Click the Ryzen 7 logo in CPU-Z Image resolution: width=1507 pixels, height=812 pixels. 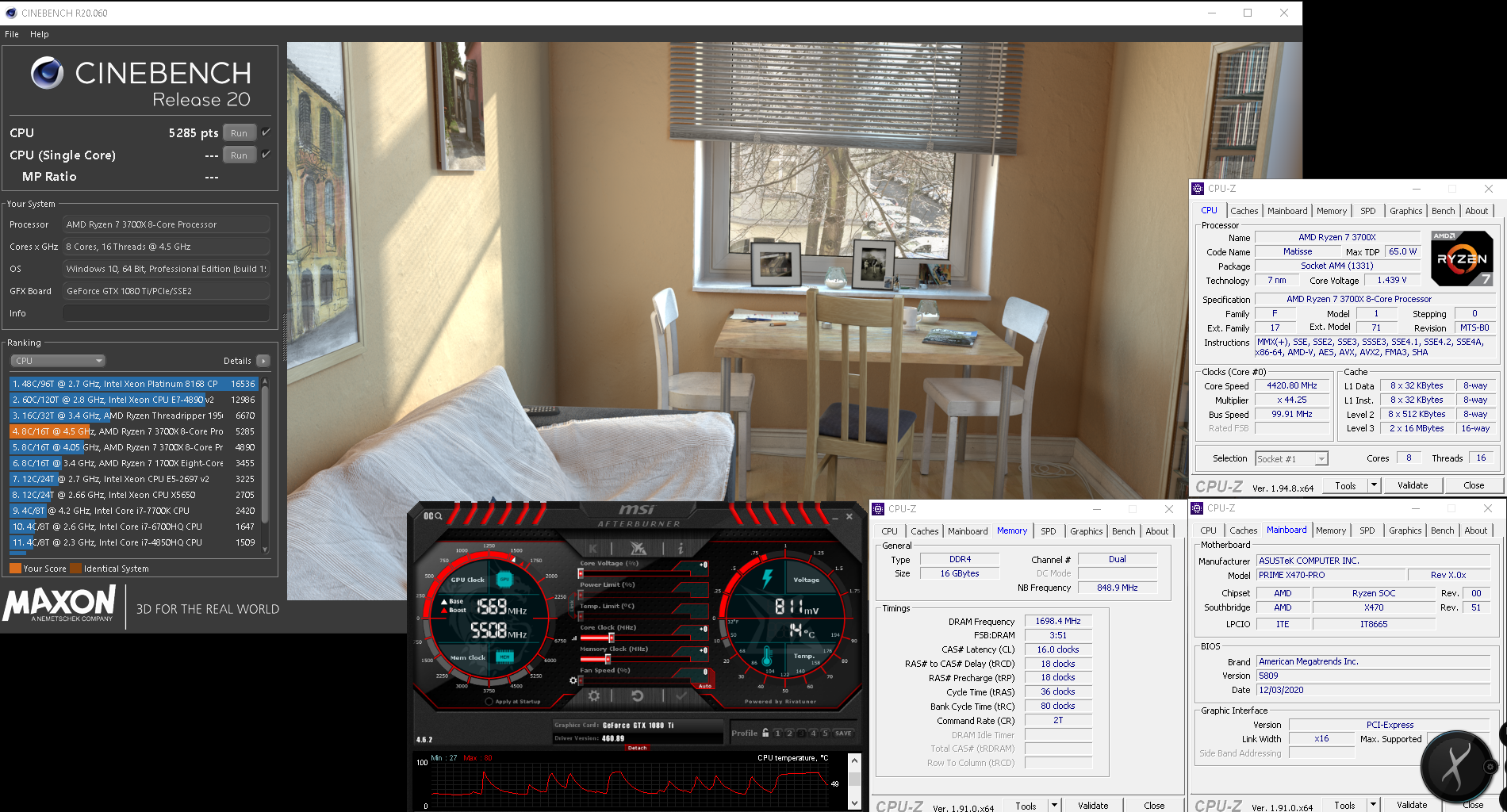(x=1462, y=259)
